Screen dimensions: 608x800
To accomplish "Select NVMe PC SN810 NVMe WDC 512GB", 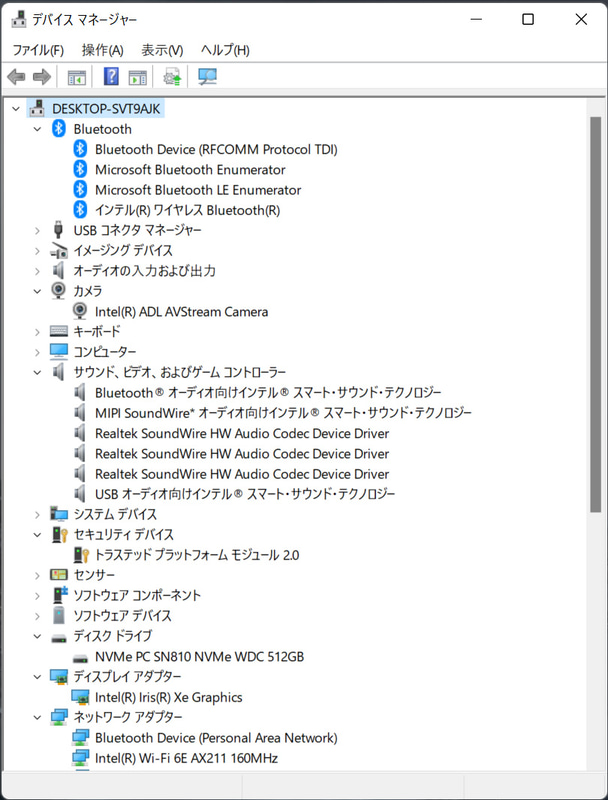I will click(199, 657).
